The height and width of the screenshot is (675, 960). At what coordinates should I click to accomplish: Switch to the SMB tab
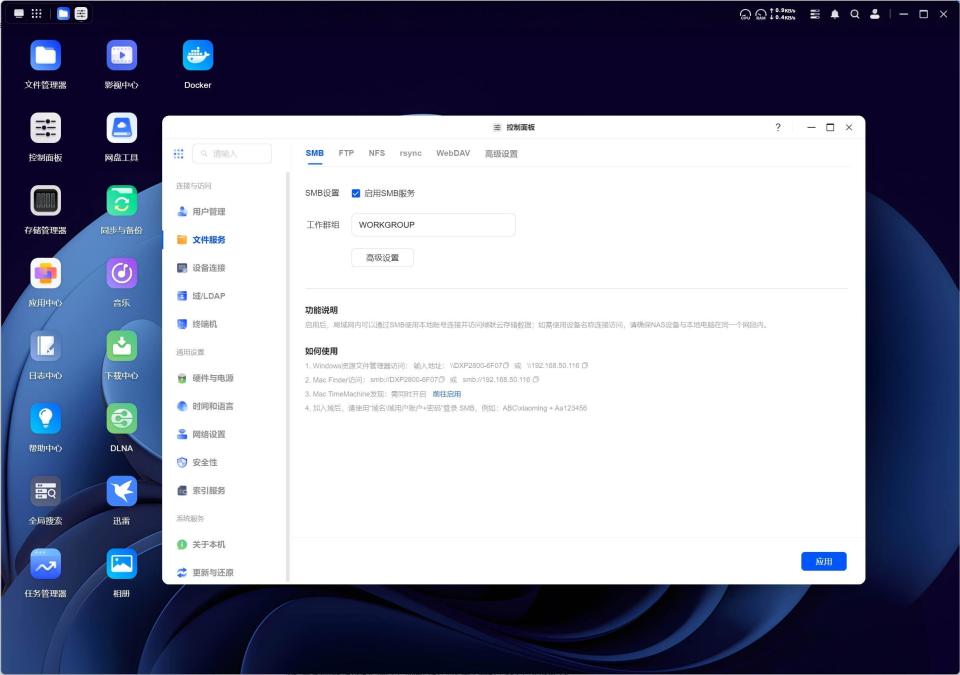tap(315, 153)
